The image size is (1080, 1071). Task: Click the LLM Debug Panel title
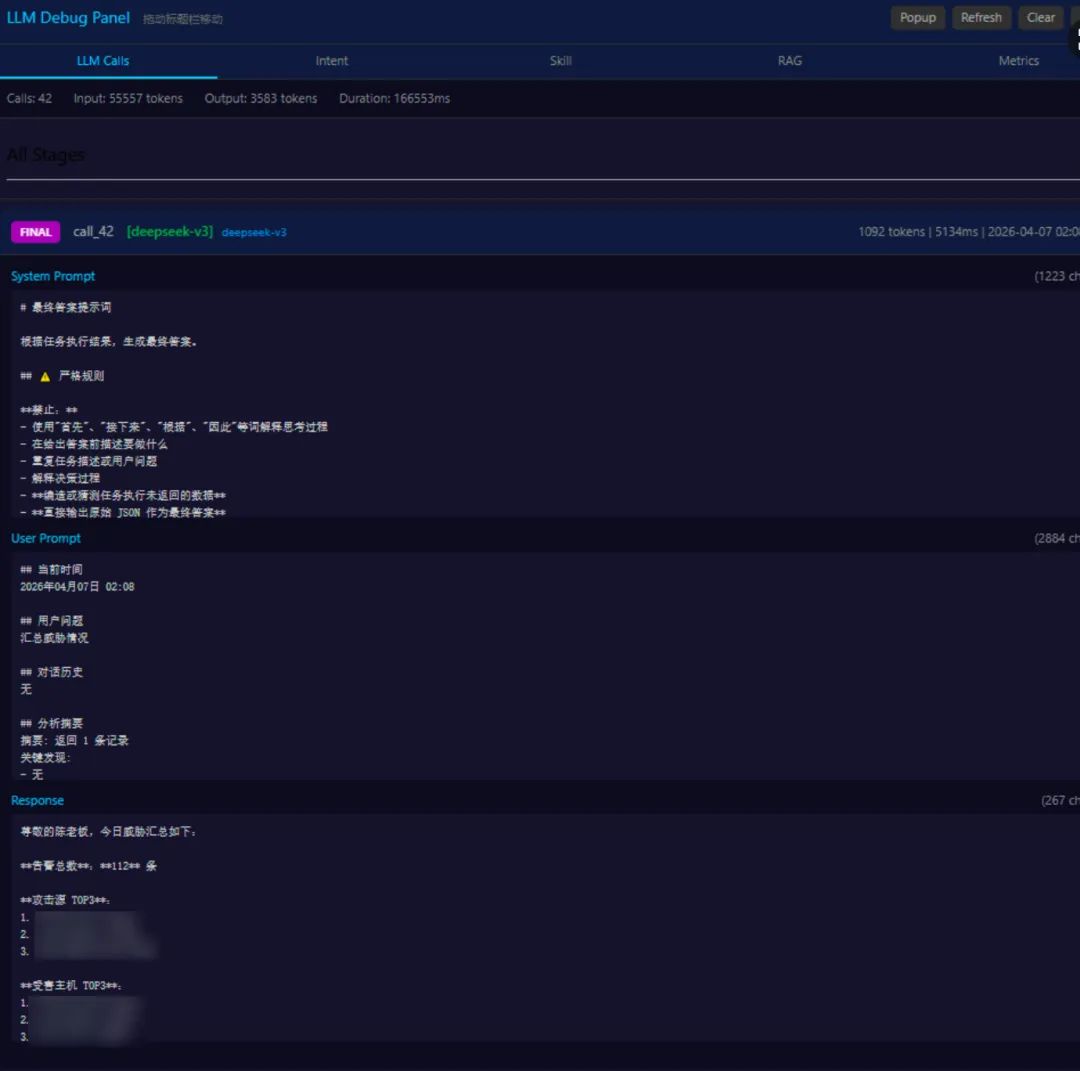[x=68, y=18]
